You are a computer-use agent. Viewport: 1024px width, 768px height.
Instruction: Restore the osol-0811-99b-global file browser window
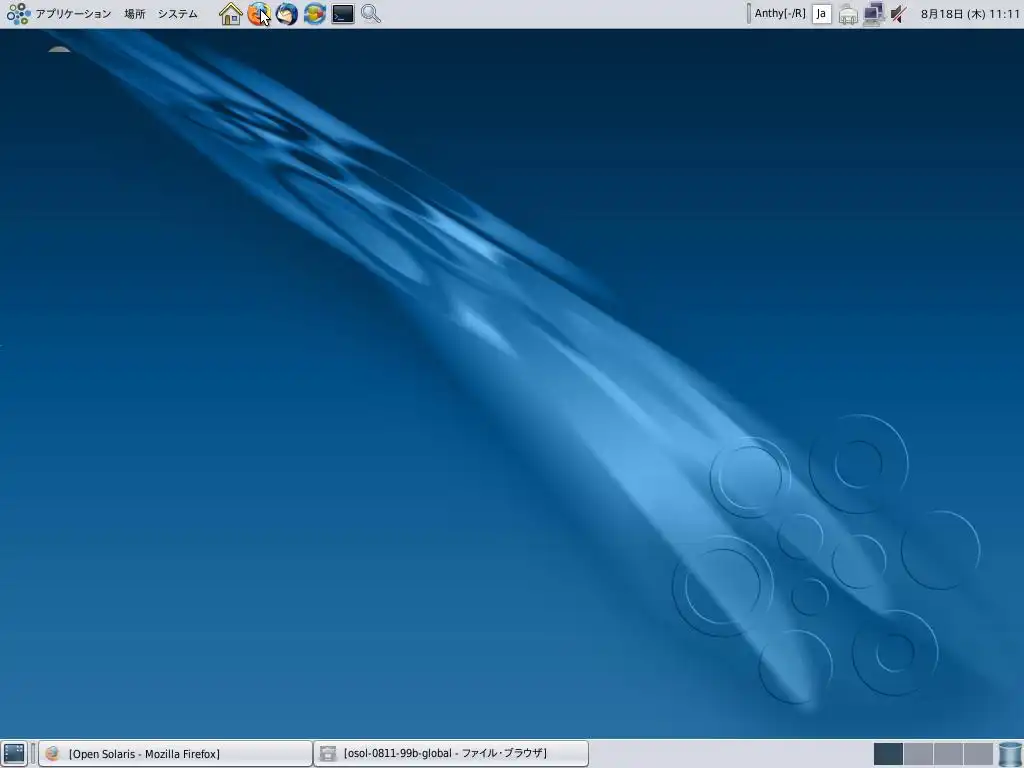451,754
